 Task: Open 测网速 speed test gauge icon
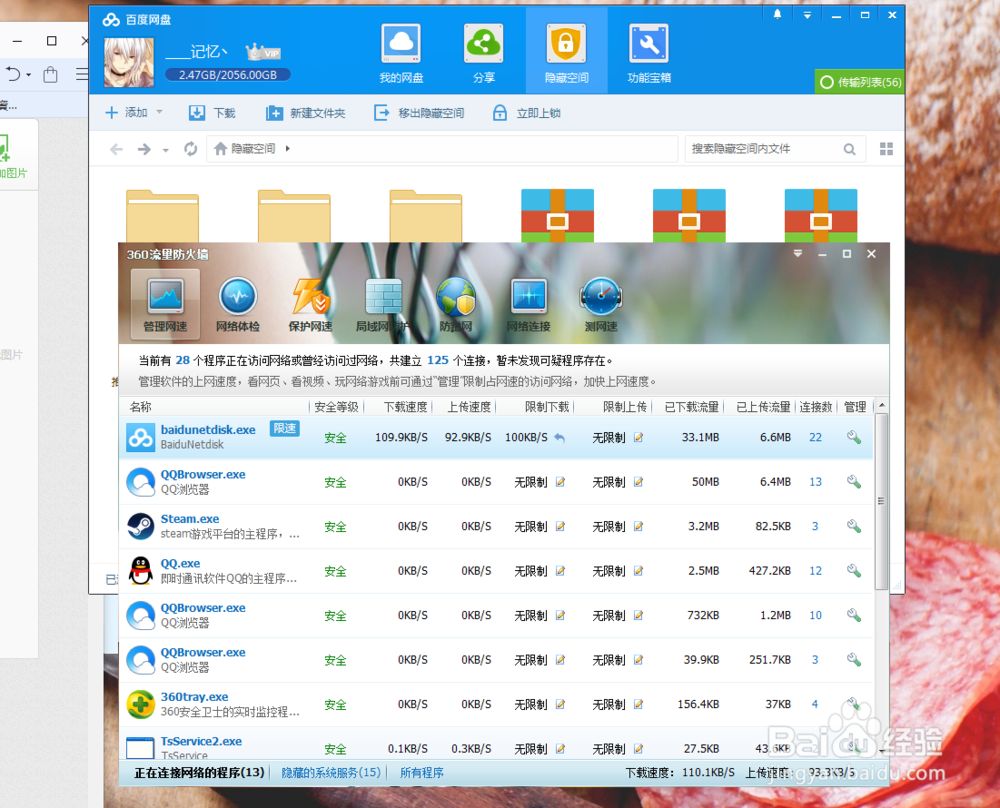click(x=601, y=304)
